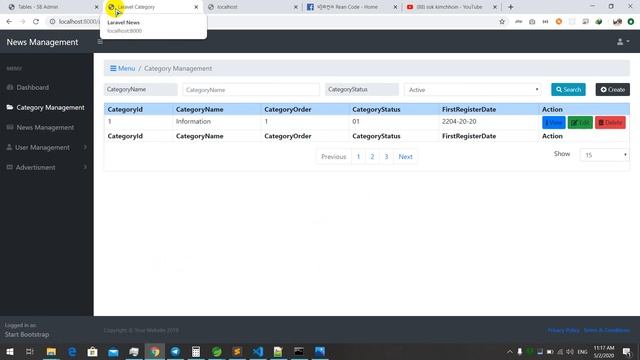
Task: Go to pagination page 2
Action: click(372, 157)
